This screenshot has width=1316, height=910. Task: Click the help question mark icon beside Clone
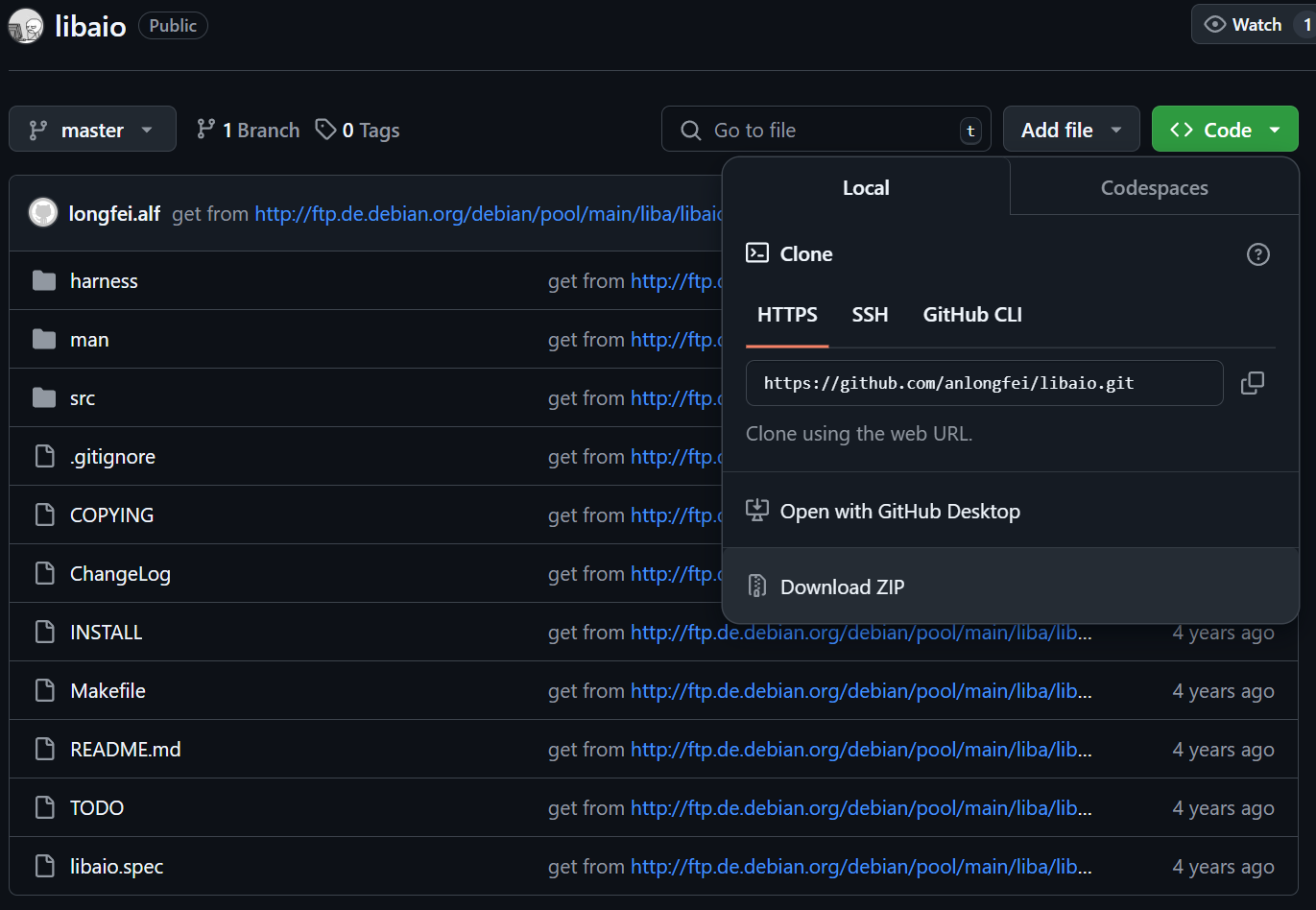(x=1258, y=254)
